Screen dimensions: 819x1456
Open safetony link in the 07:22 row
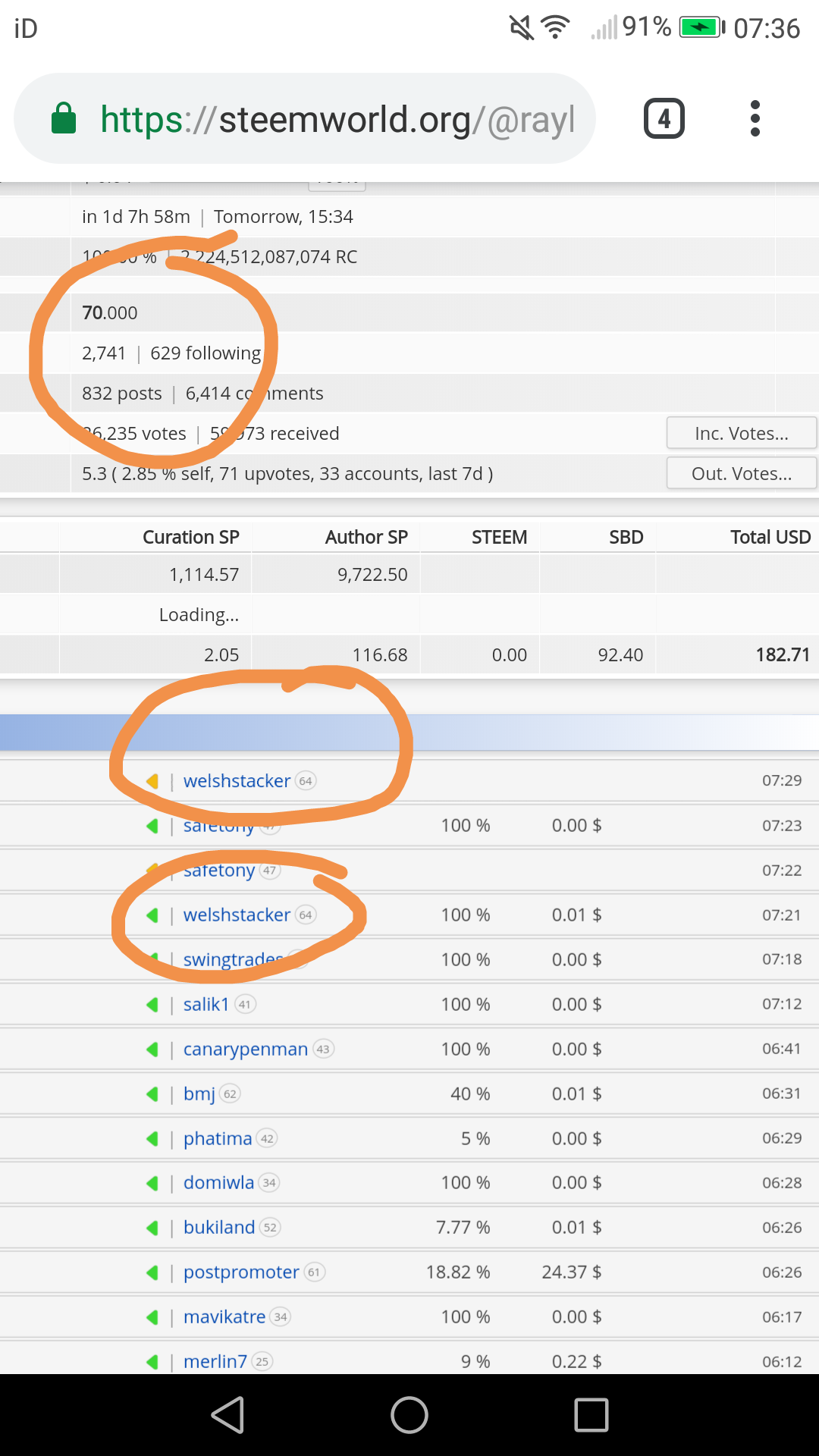pyautogui.click(x=219, y=870)
